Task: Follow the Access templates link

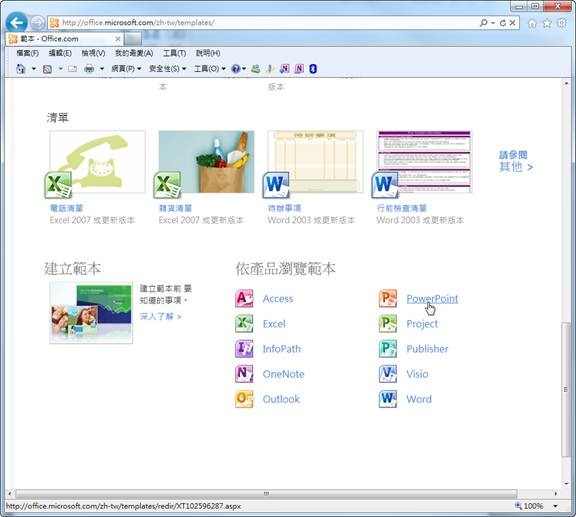Action: pyautogui.click(x=278, y=298)
